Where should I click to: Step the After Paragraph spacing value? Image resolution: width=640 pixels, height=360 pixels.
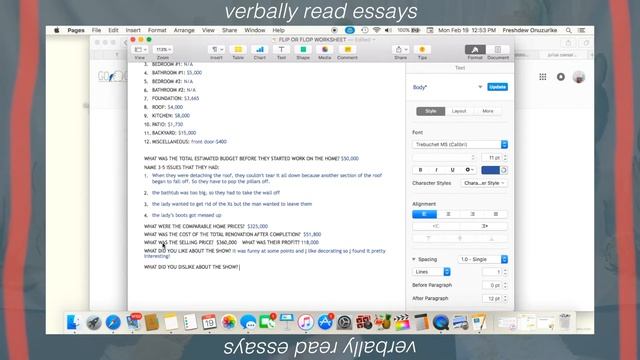click(505, 299)
